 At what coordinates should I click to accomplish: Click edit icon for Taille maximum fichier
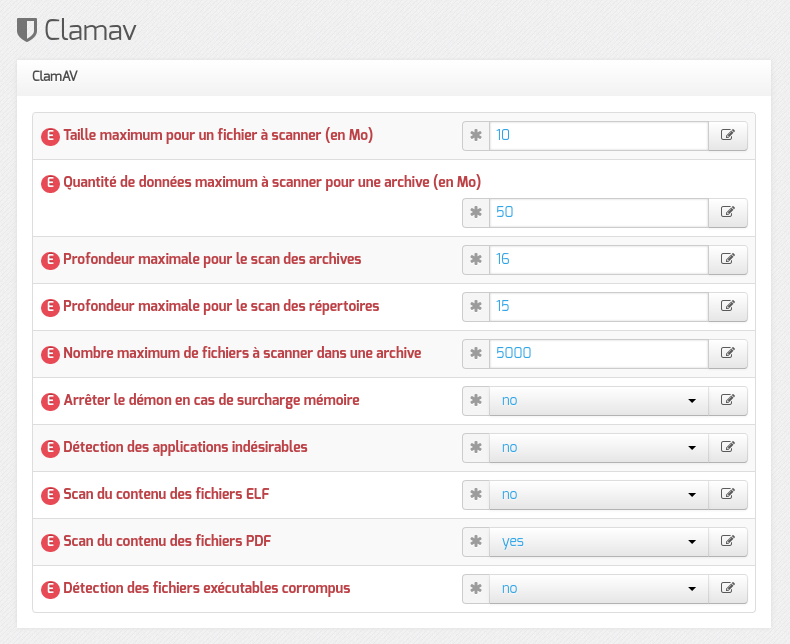[x=728, y=136]
